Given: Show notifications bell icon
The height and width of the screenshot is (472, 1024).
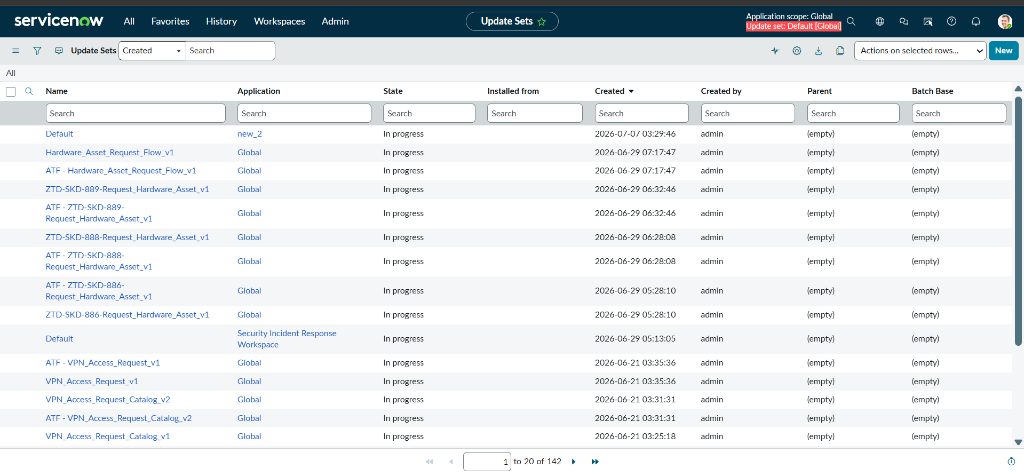Looking at the screenshot, I should [x=976, y=22].
